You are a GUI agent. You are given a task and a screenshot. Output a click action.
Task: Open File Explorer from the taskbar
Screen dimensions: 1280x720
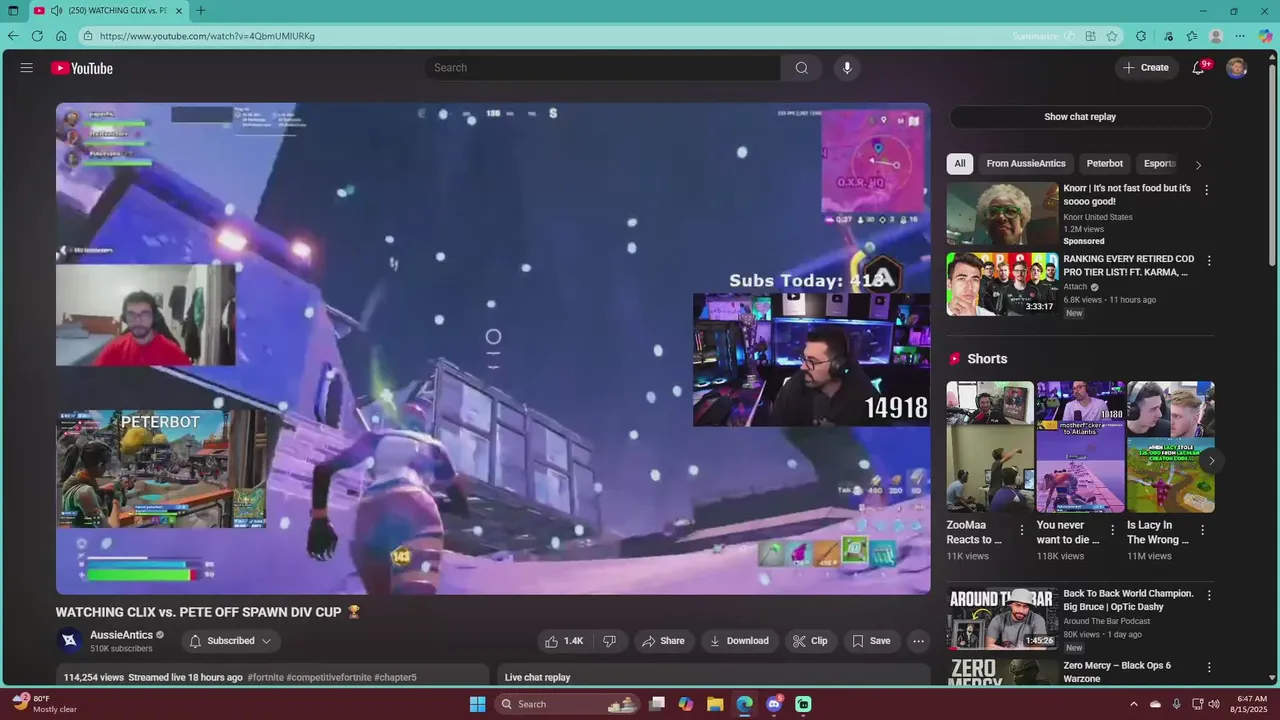point(715,704)
